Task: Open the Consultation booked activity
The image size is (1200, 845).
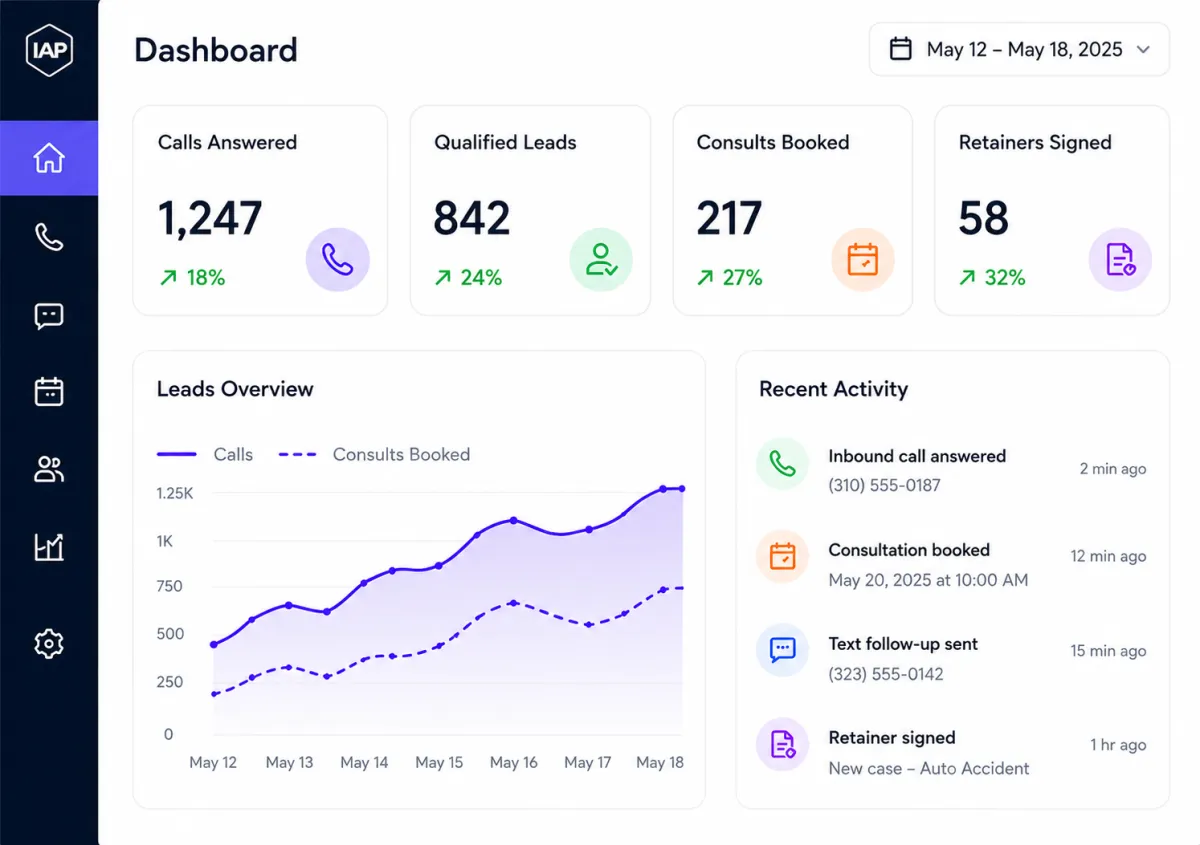Action: (x=952, y=563)
